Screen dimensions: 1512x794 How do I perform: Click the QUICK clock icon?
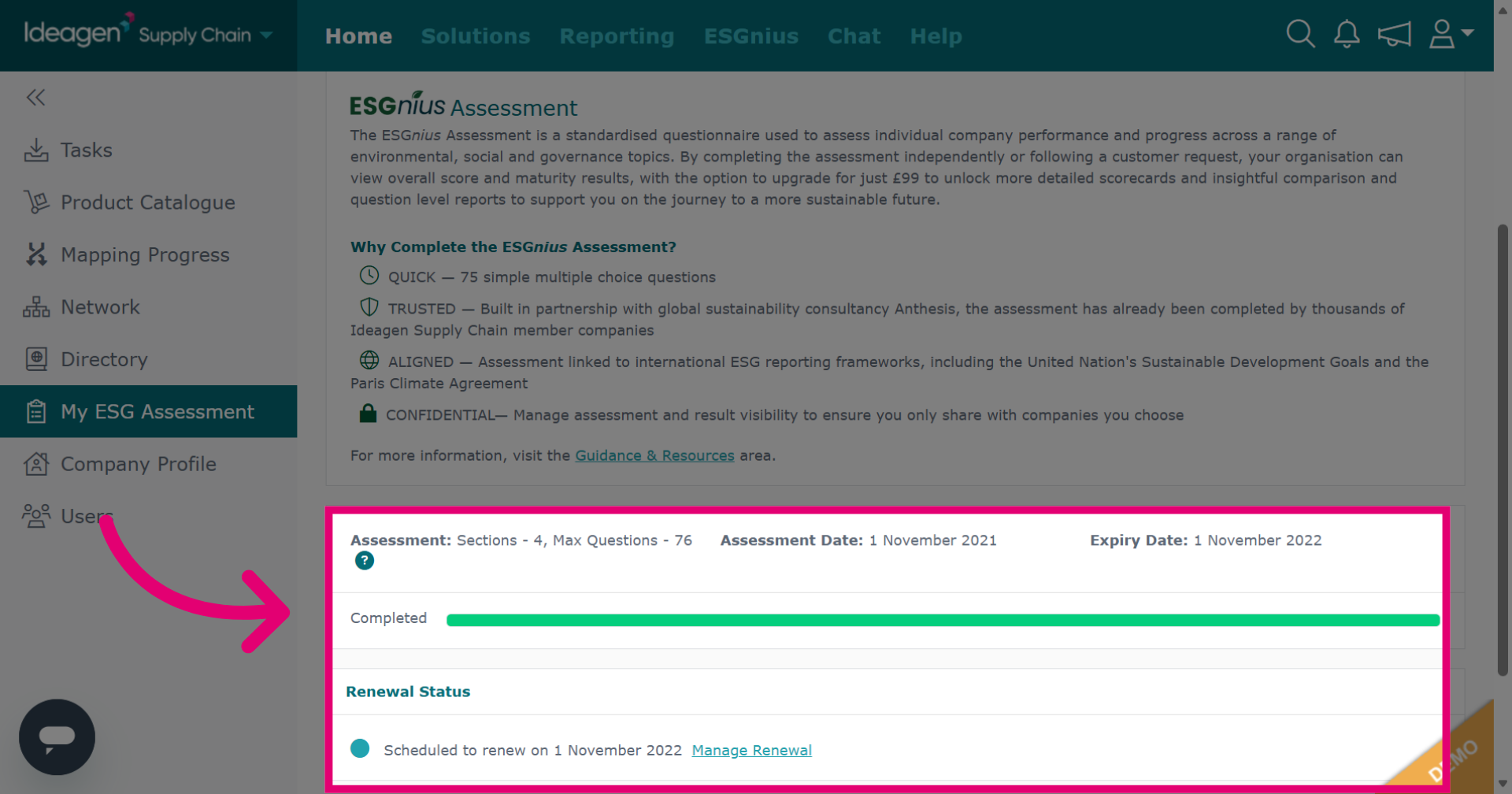tap(369, 275)
